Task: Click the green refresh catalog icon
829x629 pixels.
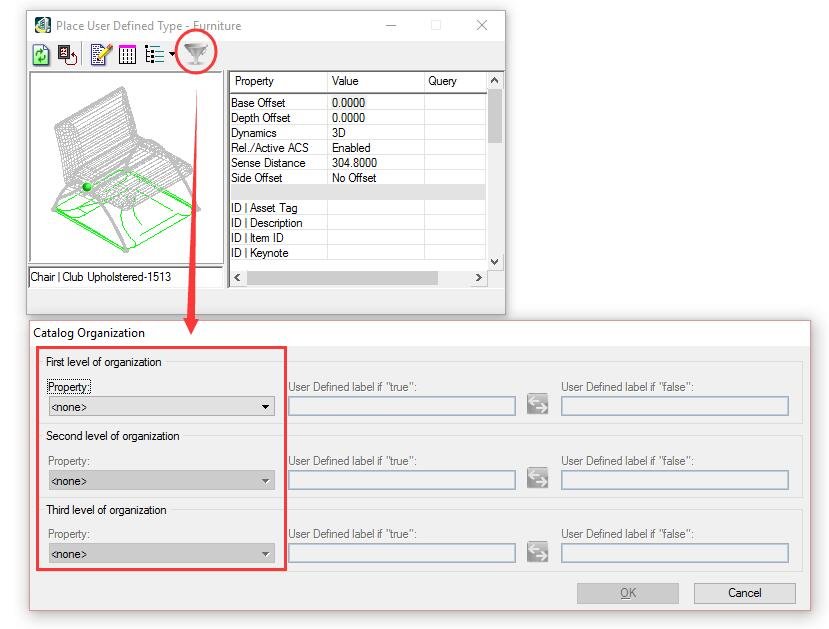Action: pos(41,54)
